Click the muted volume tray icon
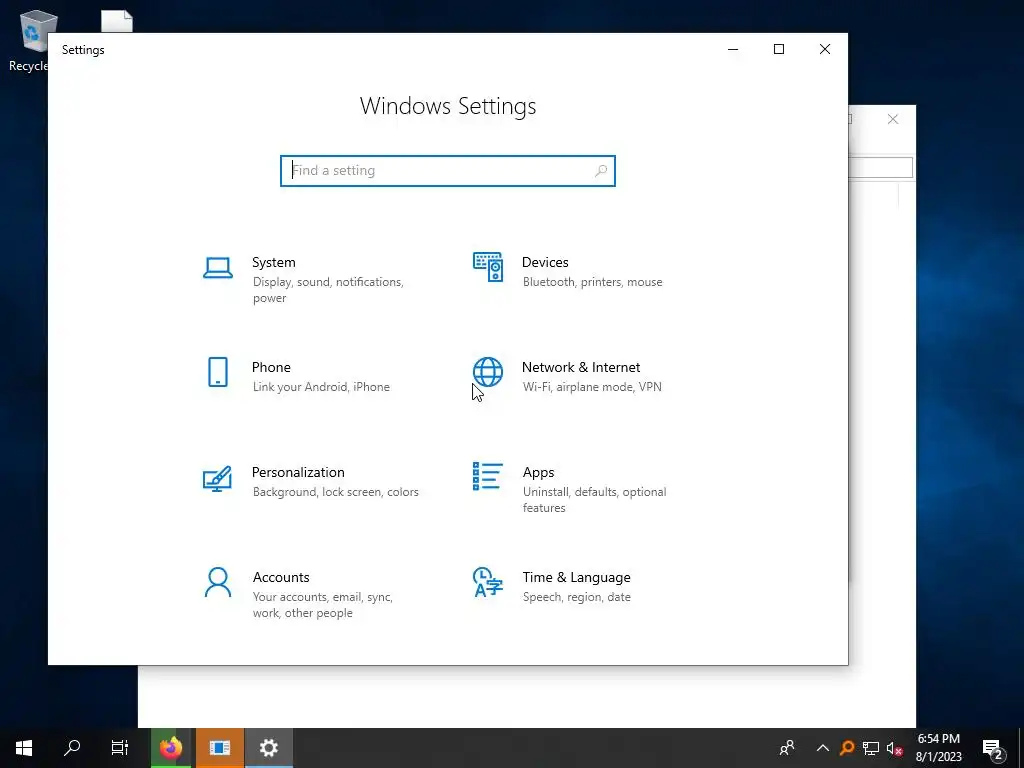Viewport: 1024px width, 768px height. (894, 748)
